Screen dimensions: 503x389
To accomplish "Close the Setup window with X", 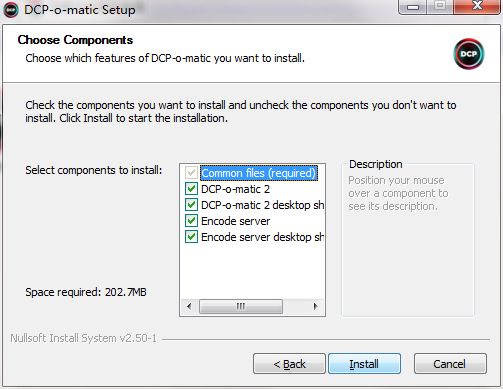I will (477, 6).
